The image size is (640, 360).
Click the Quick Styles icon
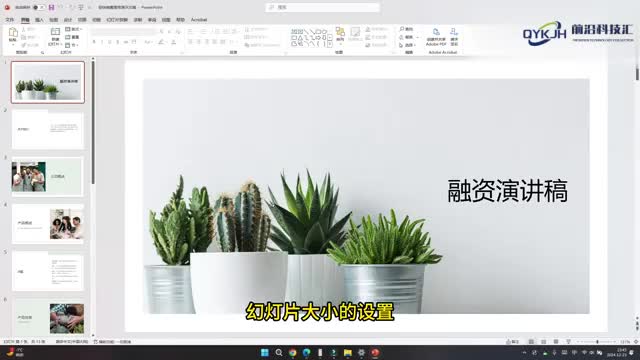(x=355, y=33)
